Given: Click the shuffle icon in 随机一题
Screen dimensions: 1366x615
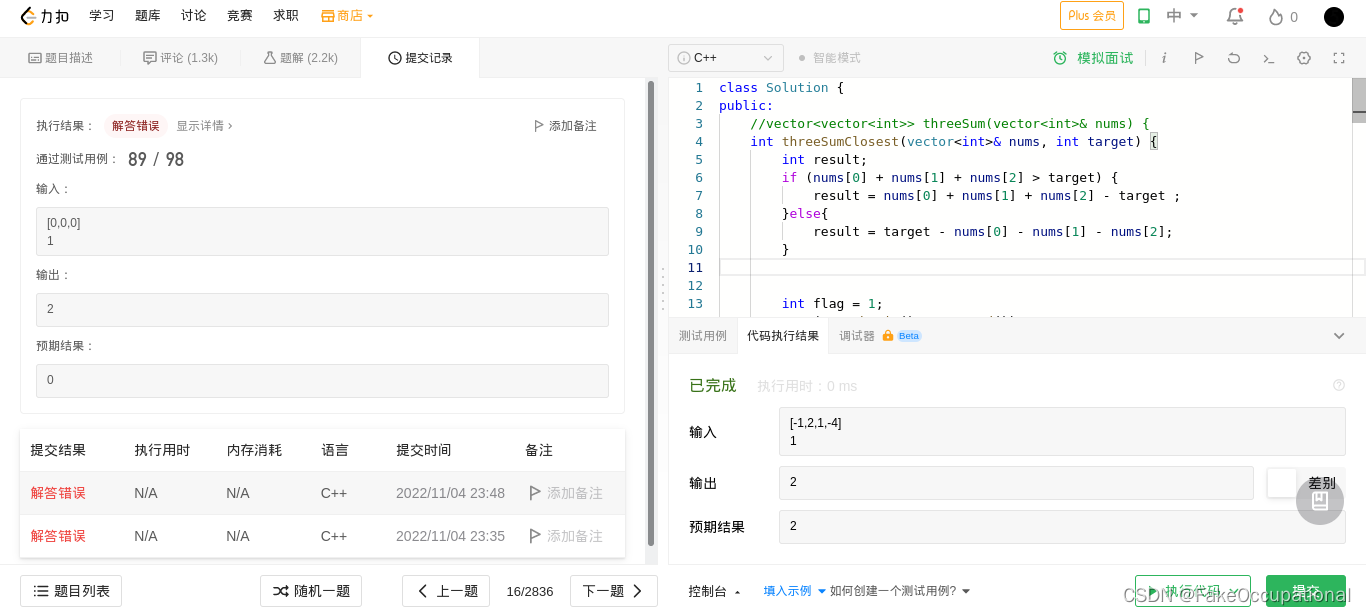Looking at the screenshot, I should (x=280, y=591).
